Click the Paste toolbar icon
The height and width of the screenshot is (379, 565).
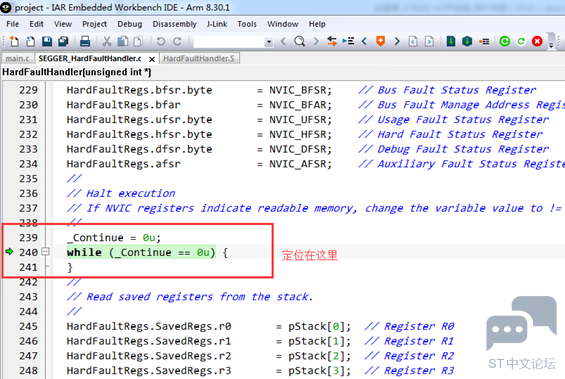pos(138,41)
